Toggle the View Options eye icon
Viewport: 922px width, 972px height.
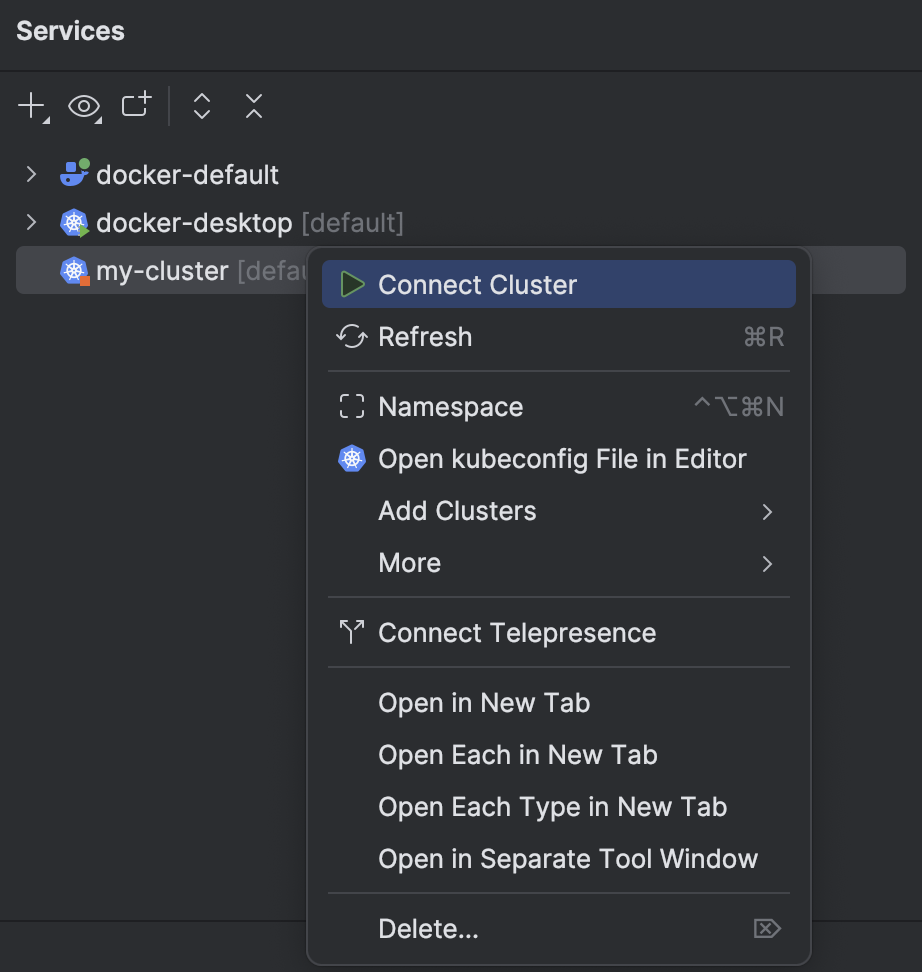point(83,105)
